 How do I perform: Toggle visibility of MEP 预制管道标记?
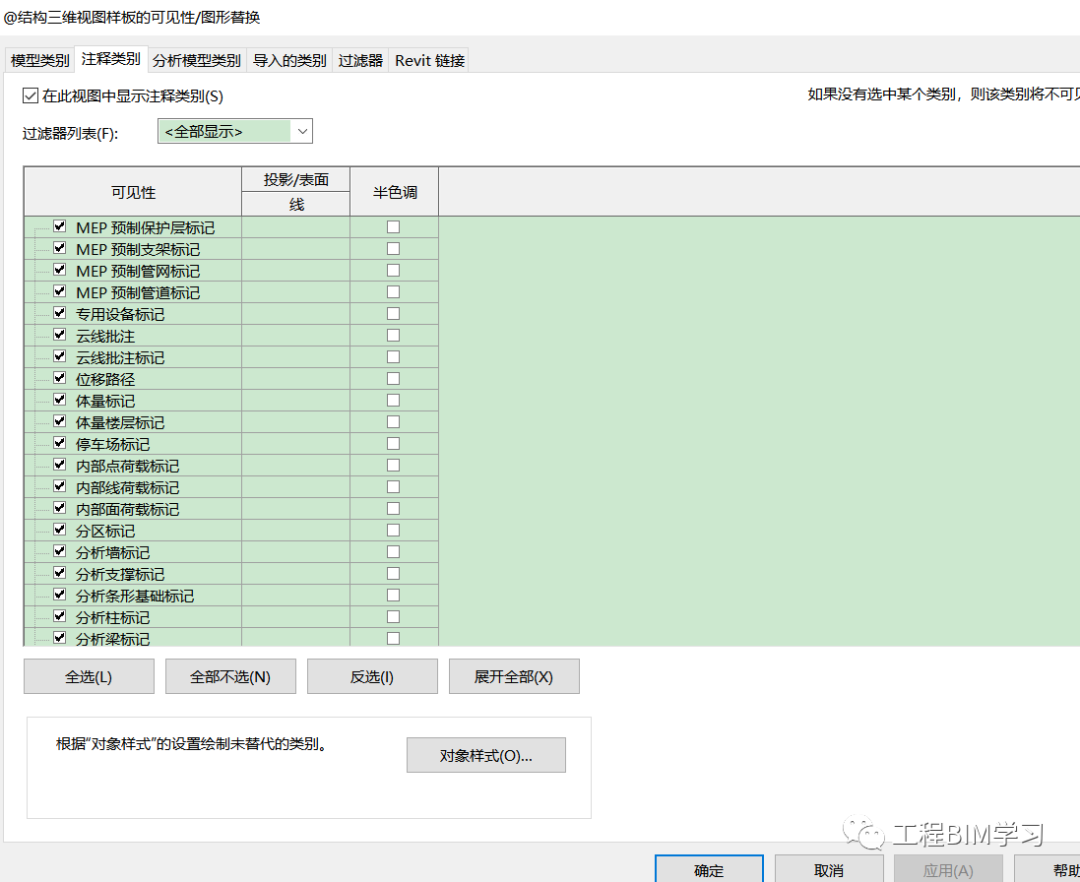point(59,291)
